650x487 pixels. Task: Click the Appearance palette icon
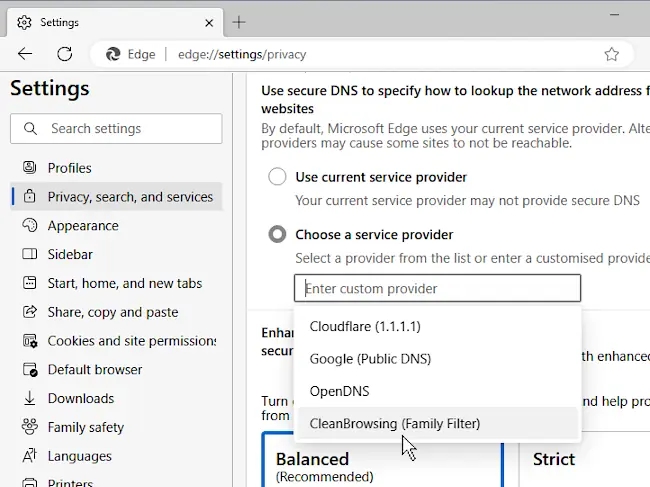29,225
